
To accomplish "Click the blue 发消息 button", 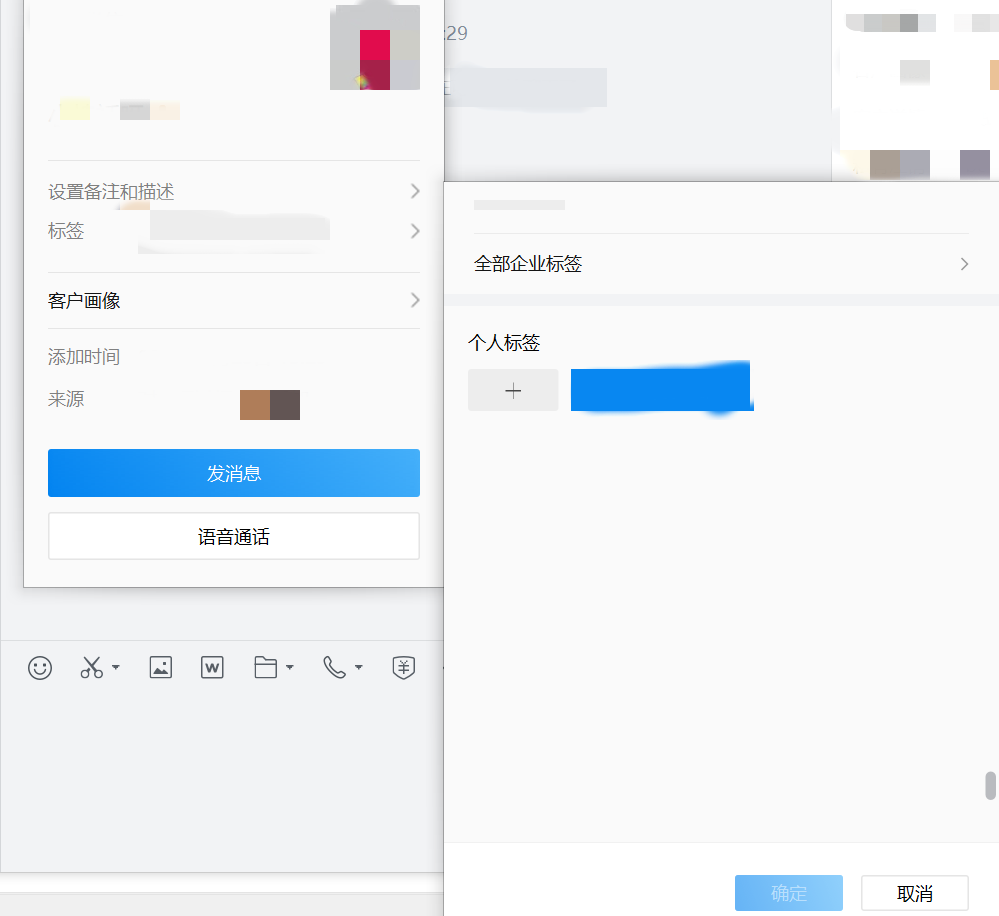I will [233, 473].
